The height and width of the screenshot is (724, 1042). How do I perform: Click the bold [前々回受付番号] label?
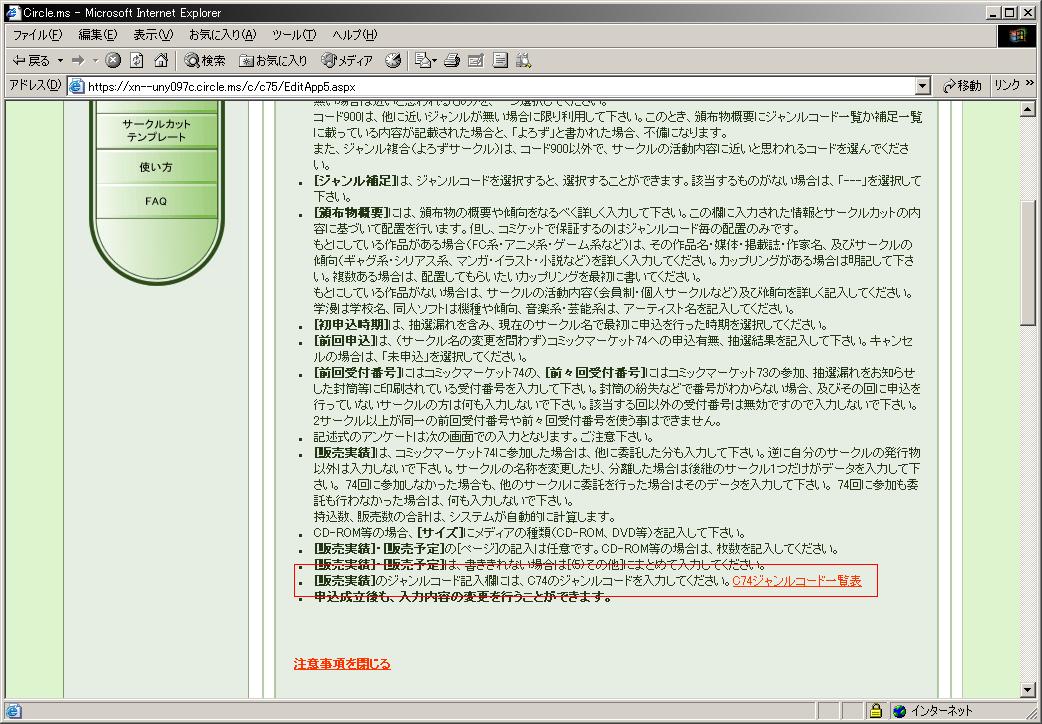(595, 372)
